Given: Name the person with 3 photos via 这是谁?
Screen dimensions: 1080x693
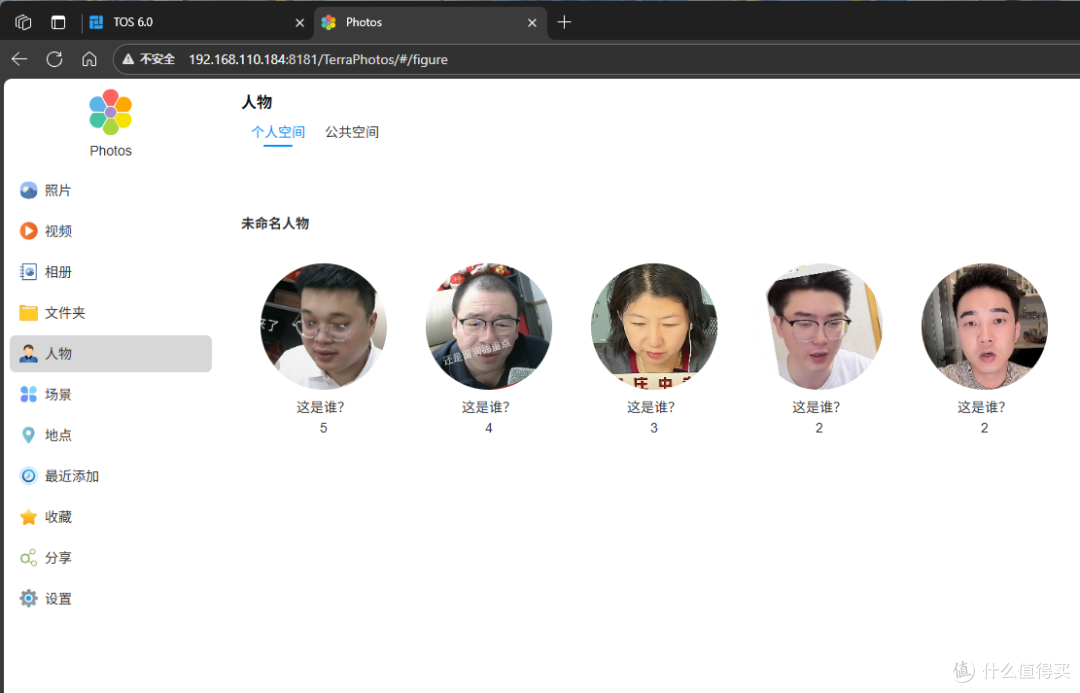Looking at the screenshot, I should pos(651,407).
